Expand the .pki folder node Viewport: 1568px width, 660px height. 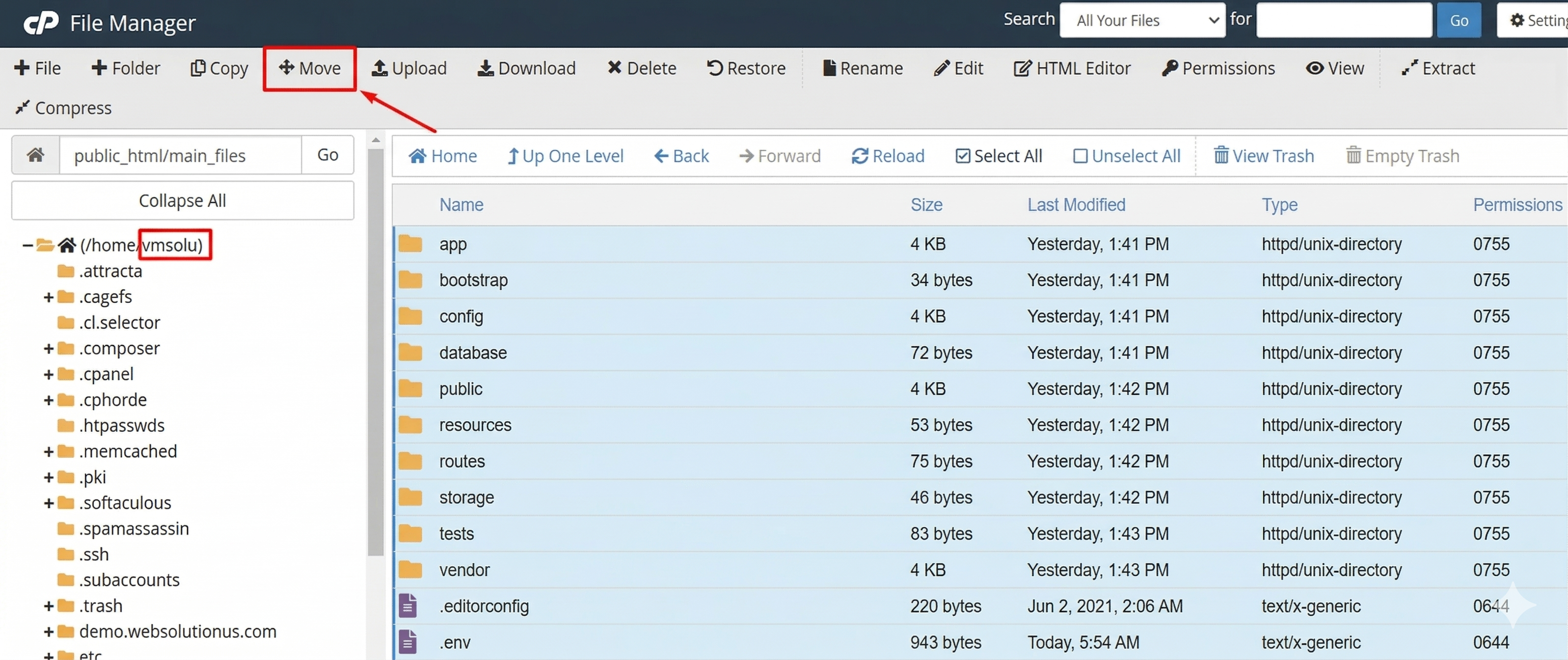point(49,477)
